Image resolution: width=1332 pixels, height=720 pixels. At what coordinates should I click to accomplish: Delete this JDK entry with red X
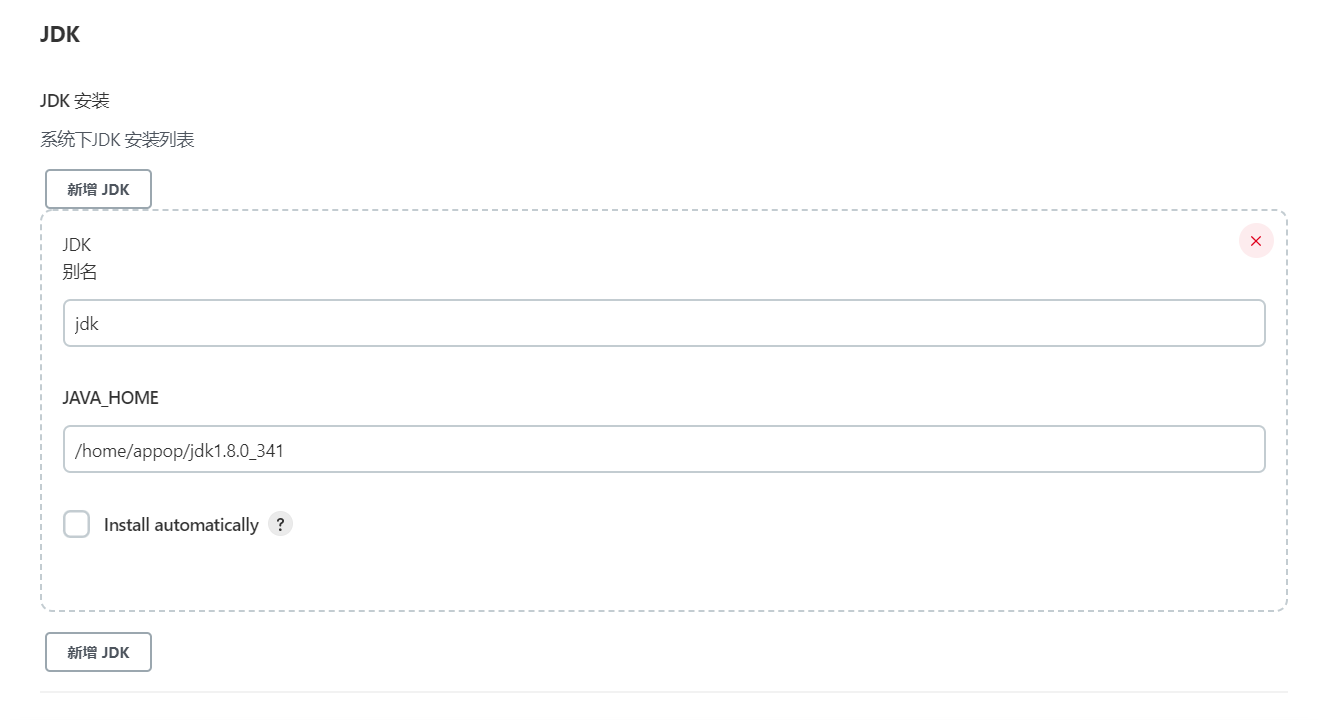coord(1256,241)
